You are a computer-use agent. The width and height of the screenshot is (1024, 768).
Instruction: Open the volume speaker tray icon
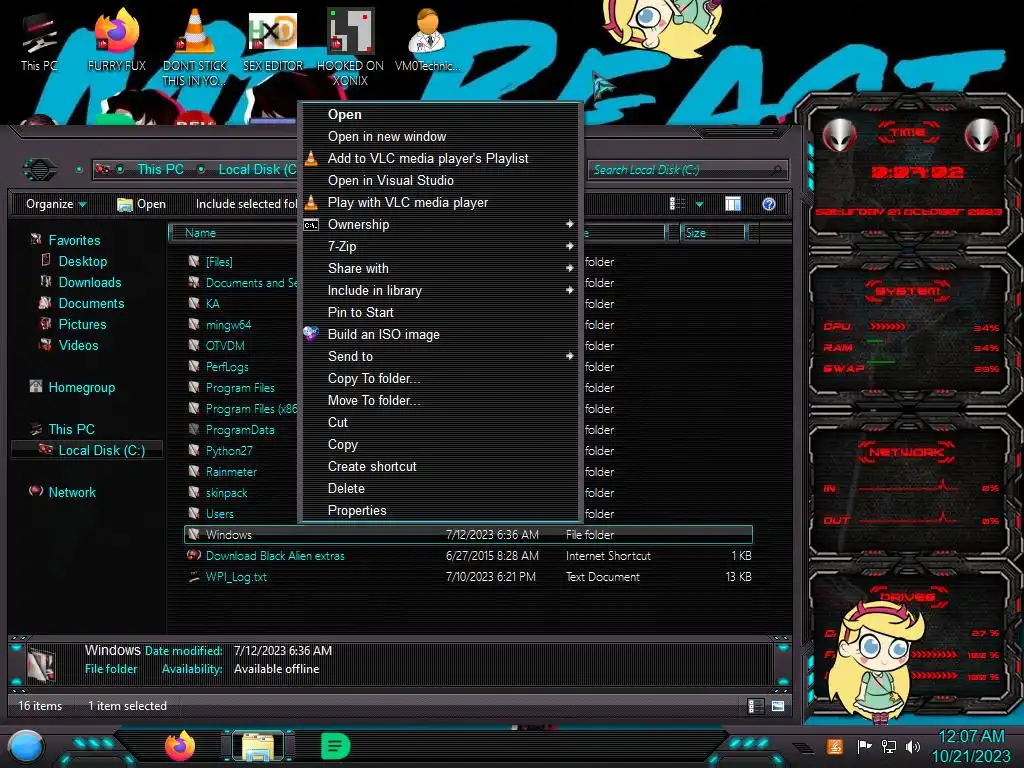coord(913,746)
